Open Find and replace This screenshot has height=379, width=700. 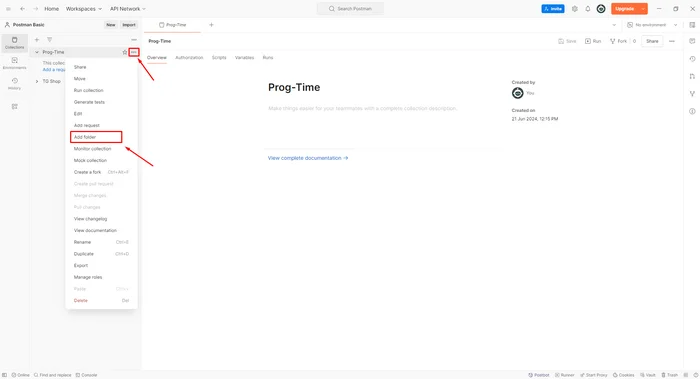52,375
